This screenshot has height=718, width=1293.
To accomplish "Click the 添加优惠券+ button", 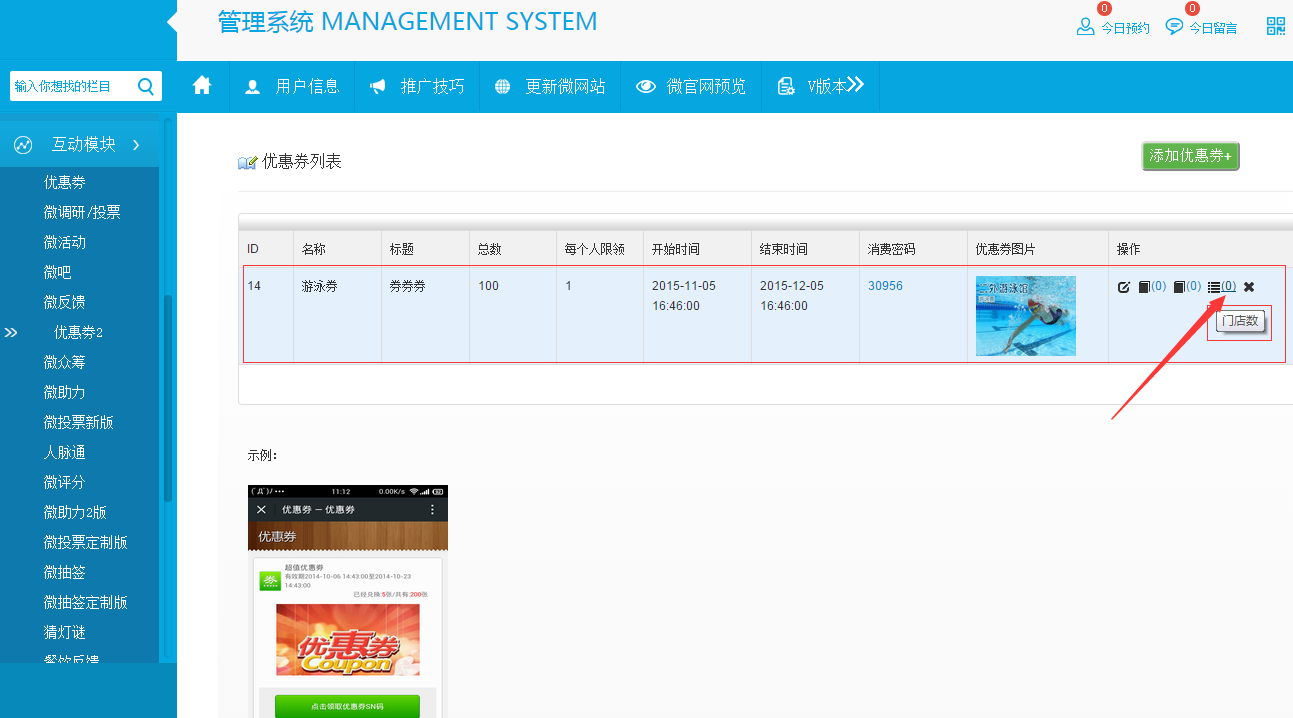I will click(1190, 156).
